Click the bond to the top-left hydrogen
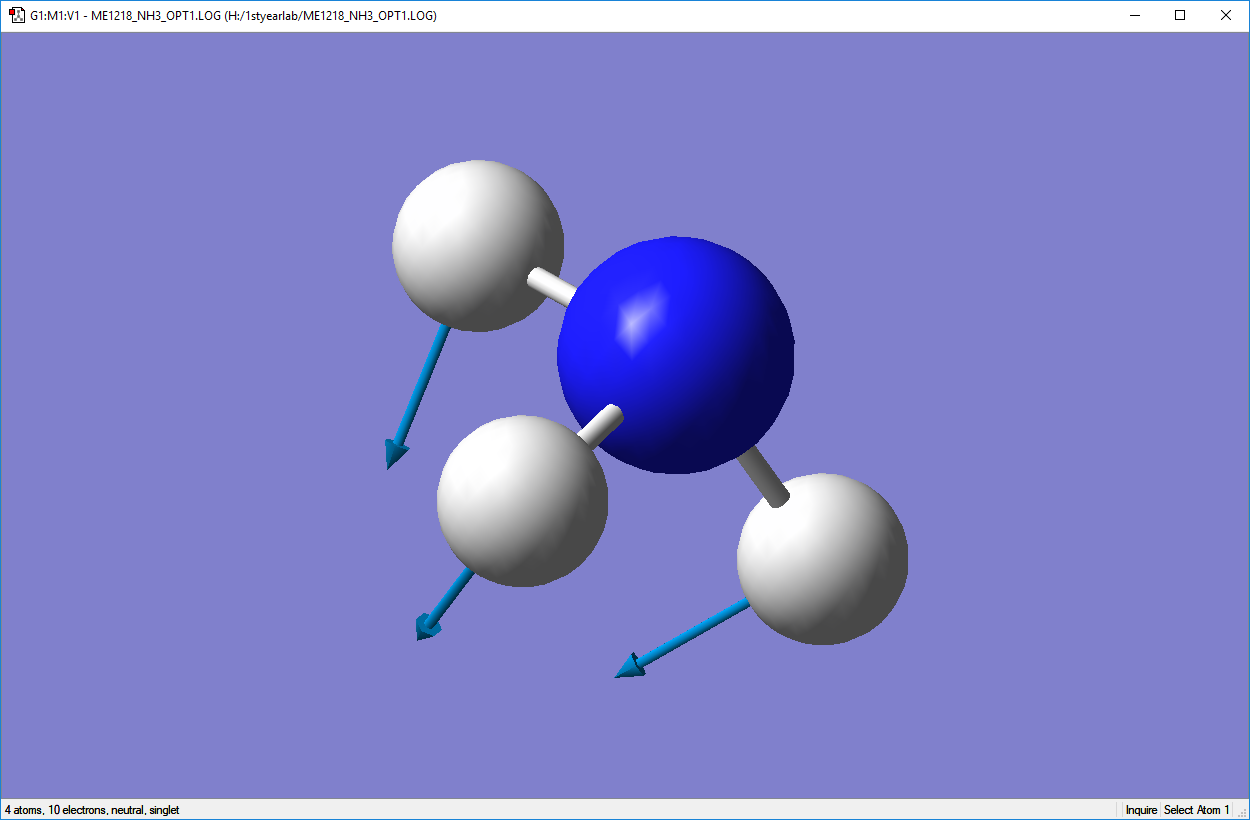The image size is (1250, 820). (x=552, y=286)
